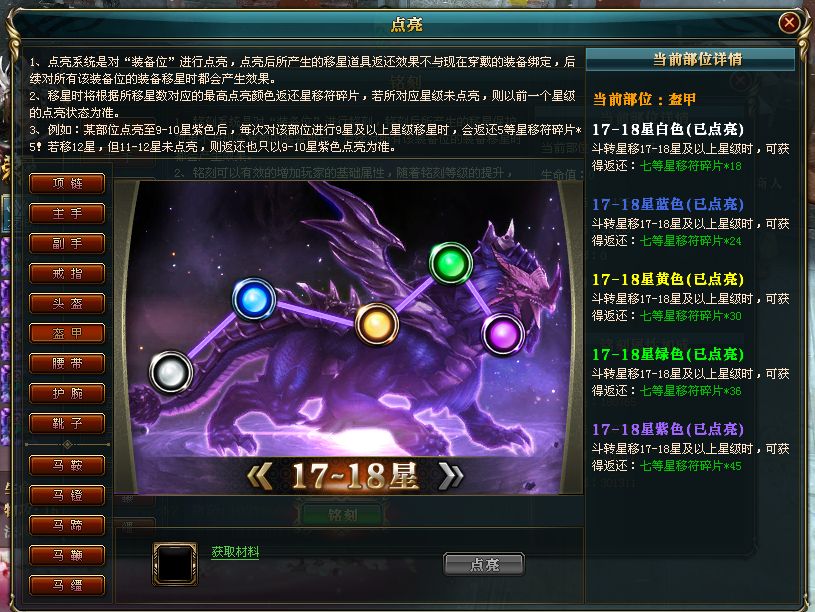Click the white orb on the constellation
Viewport: 815px width, 612px height.
171,372
